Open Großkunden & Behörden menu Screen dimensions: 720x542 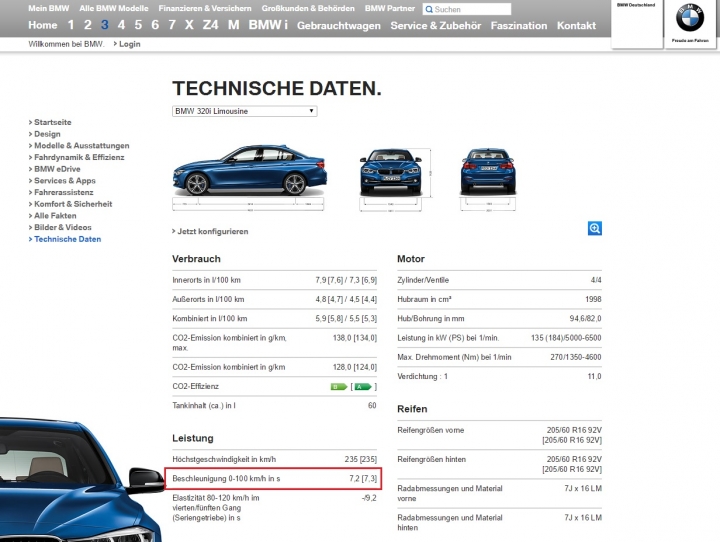pos(308,8)
